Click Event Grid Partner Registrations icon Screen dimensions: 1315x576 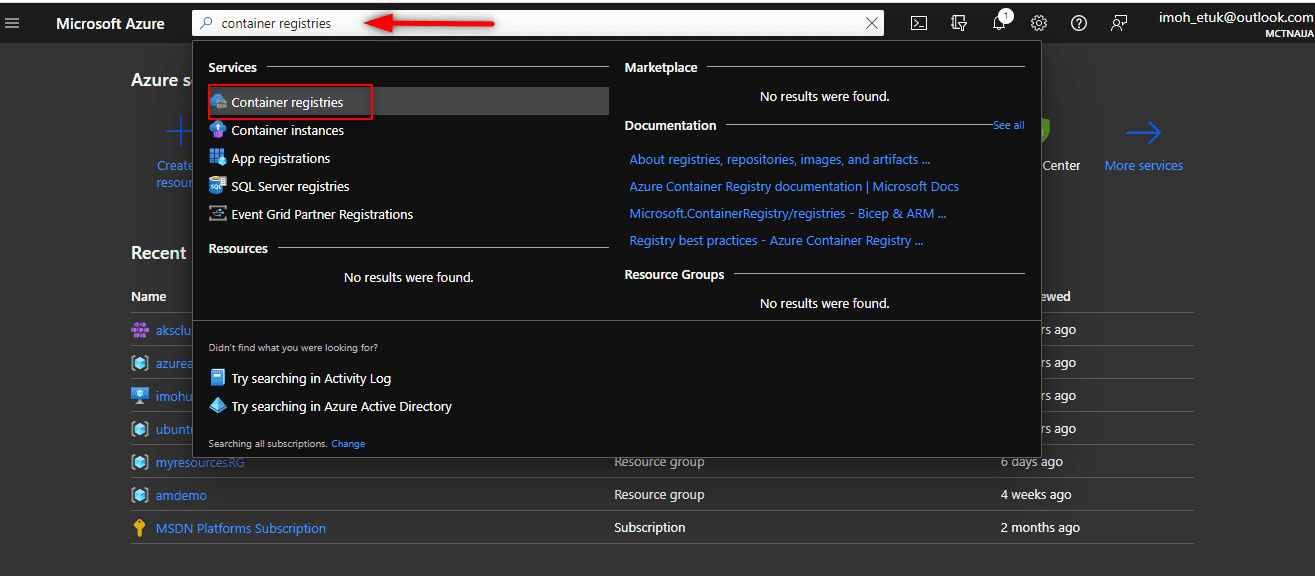[217, 213]
